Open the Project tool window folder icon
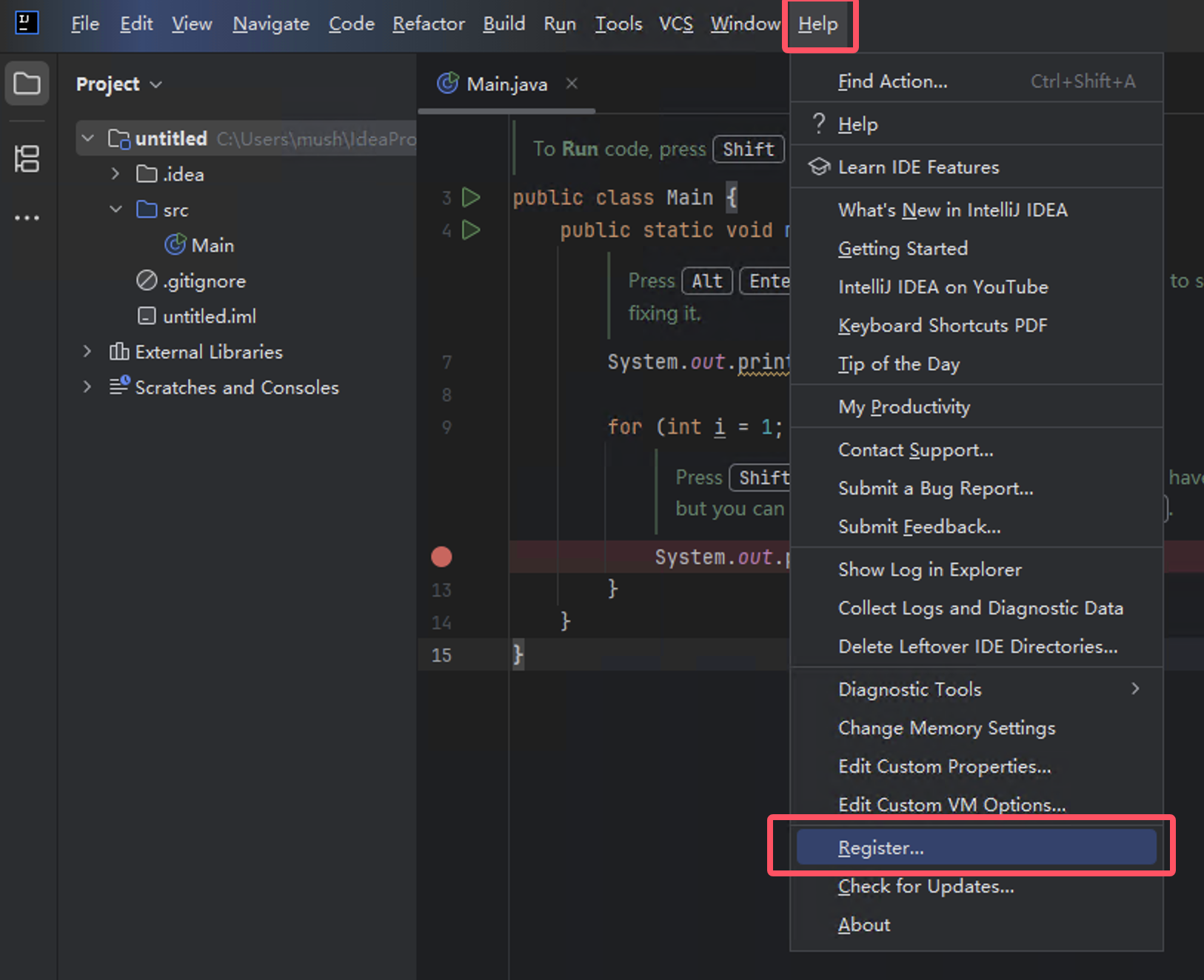 tap(27, 83)
